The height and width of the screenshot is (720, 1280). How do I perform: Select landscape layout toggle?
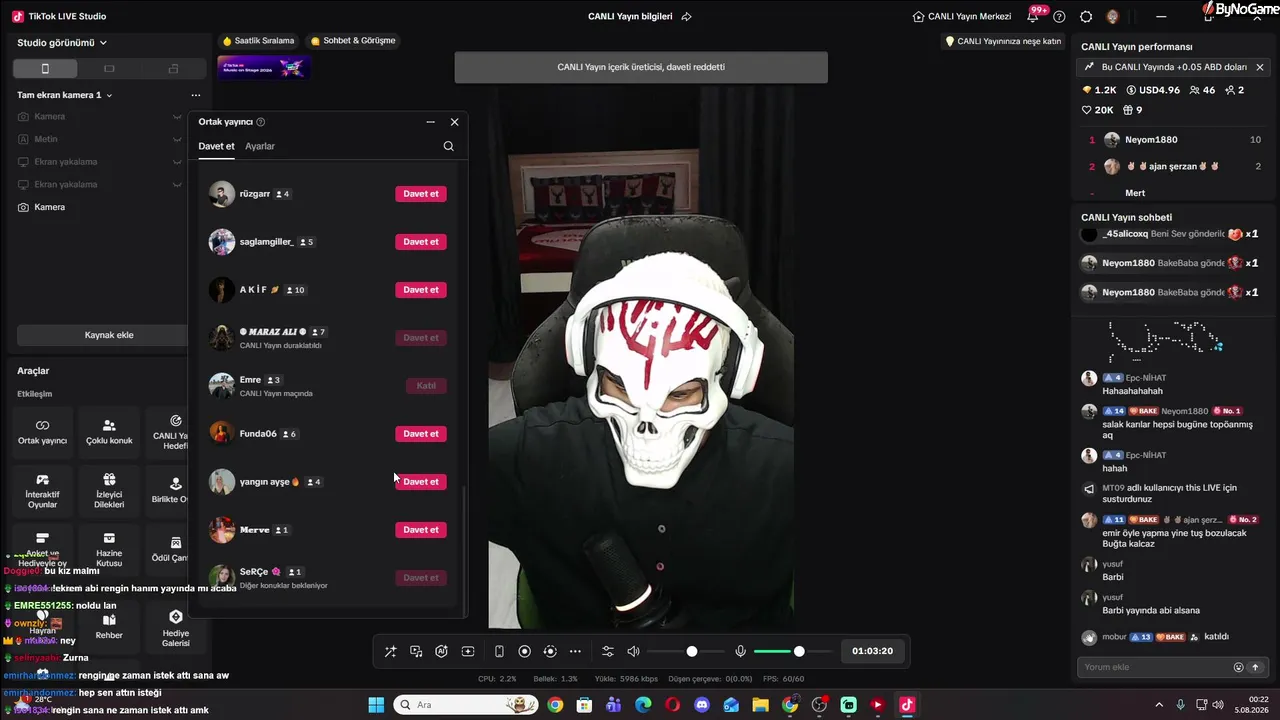click(x=109, y=68)
